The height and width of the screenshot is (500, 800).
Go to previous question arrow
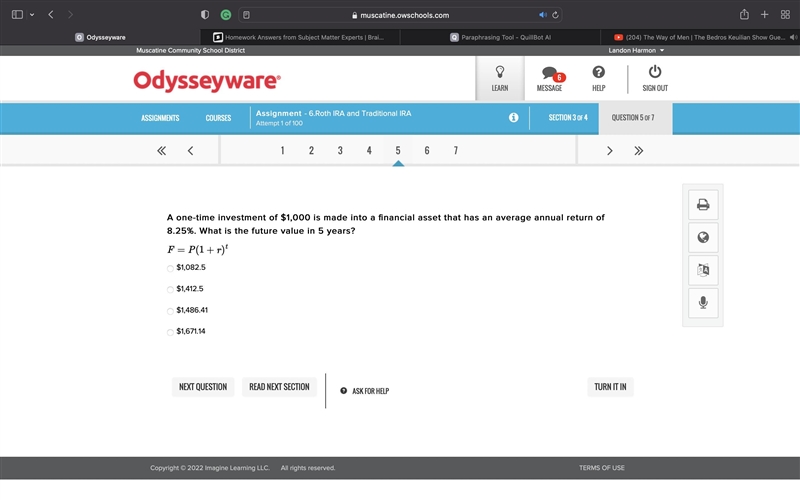click(190, 151)
